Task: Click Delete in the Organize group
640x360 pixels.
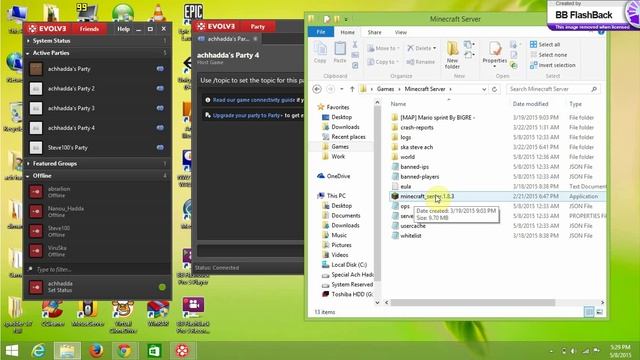Action: (x=422, y=48)
